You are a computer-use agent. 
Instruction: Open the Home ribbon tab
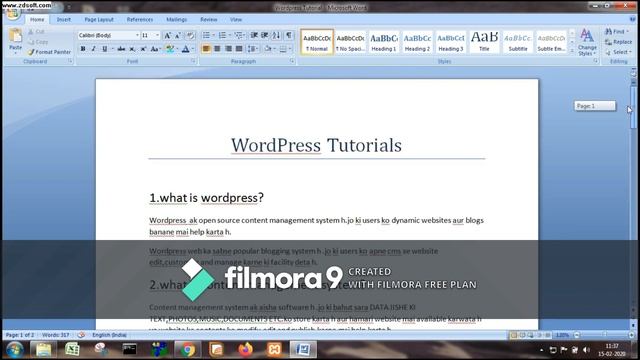tap(37, 20)
